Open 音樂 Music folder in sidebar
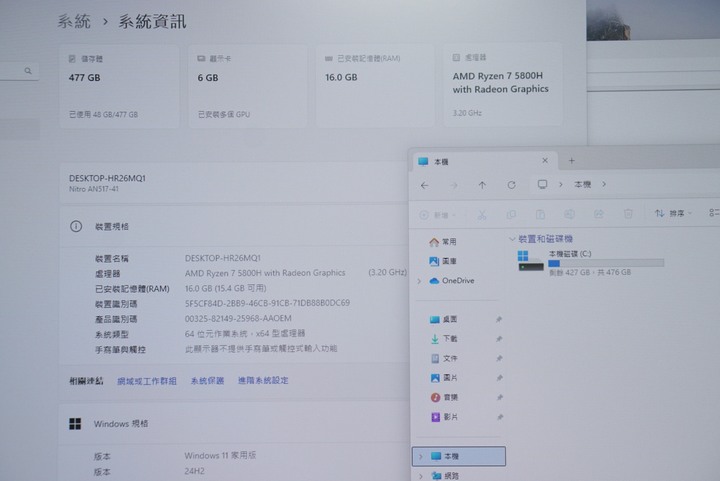720x481 pixels. [x=444, y=397]
